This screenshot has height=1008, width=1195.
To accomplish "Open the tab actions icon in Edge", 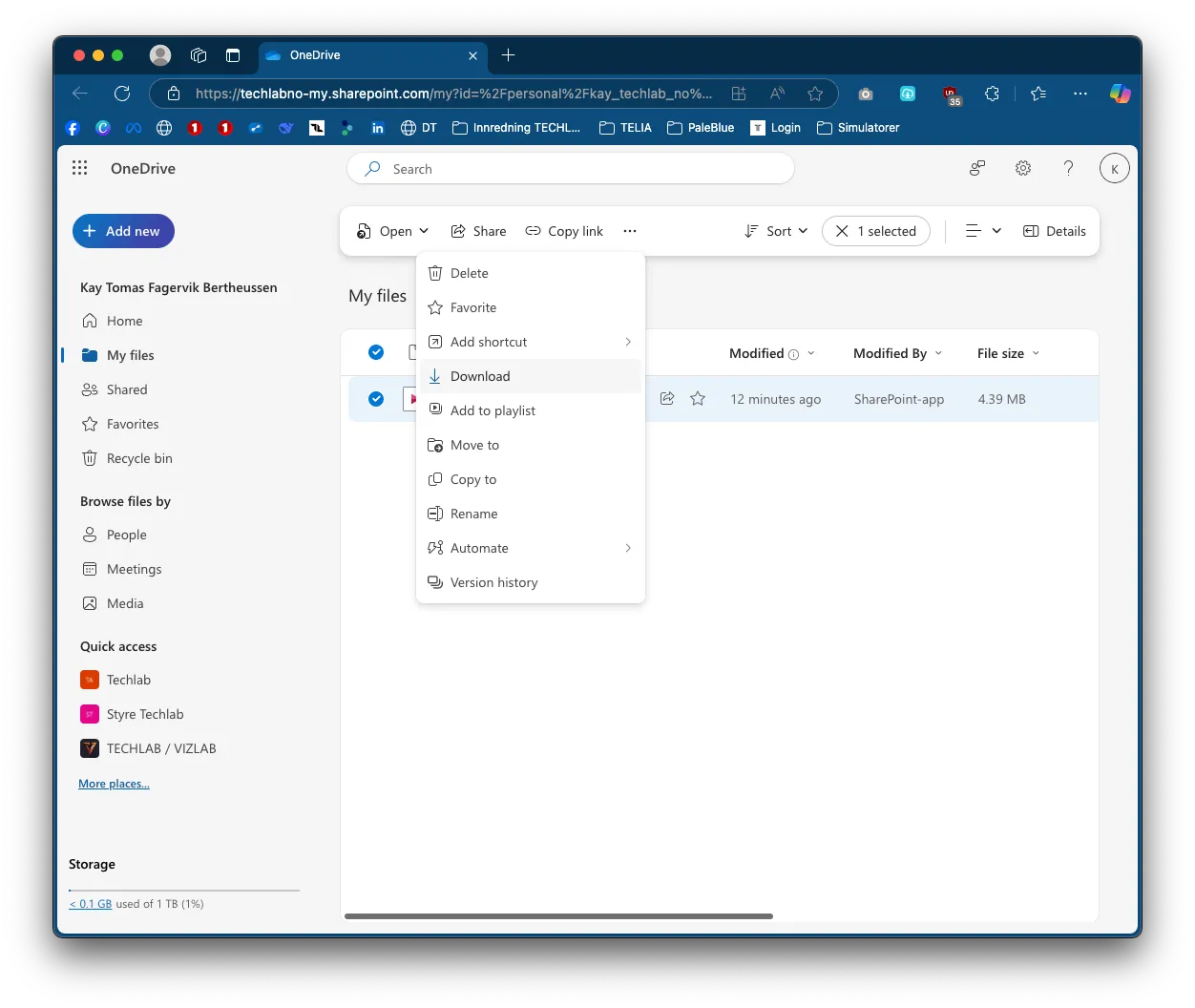I will 232,55.
